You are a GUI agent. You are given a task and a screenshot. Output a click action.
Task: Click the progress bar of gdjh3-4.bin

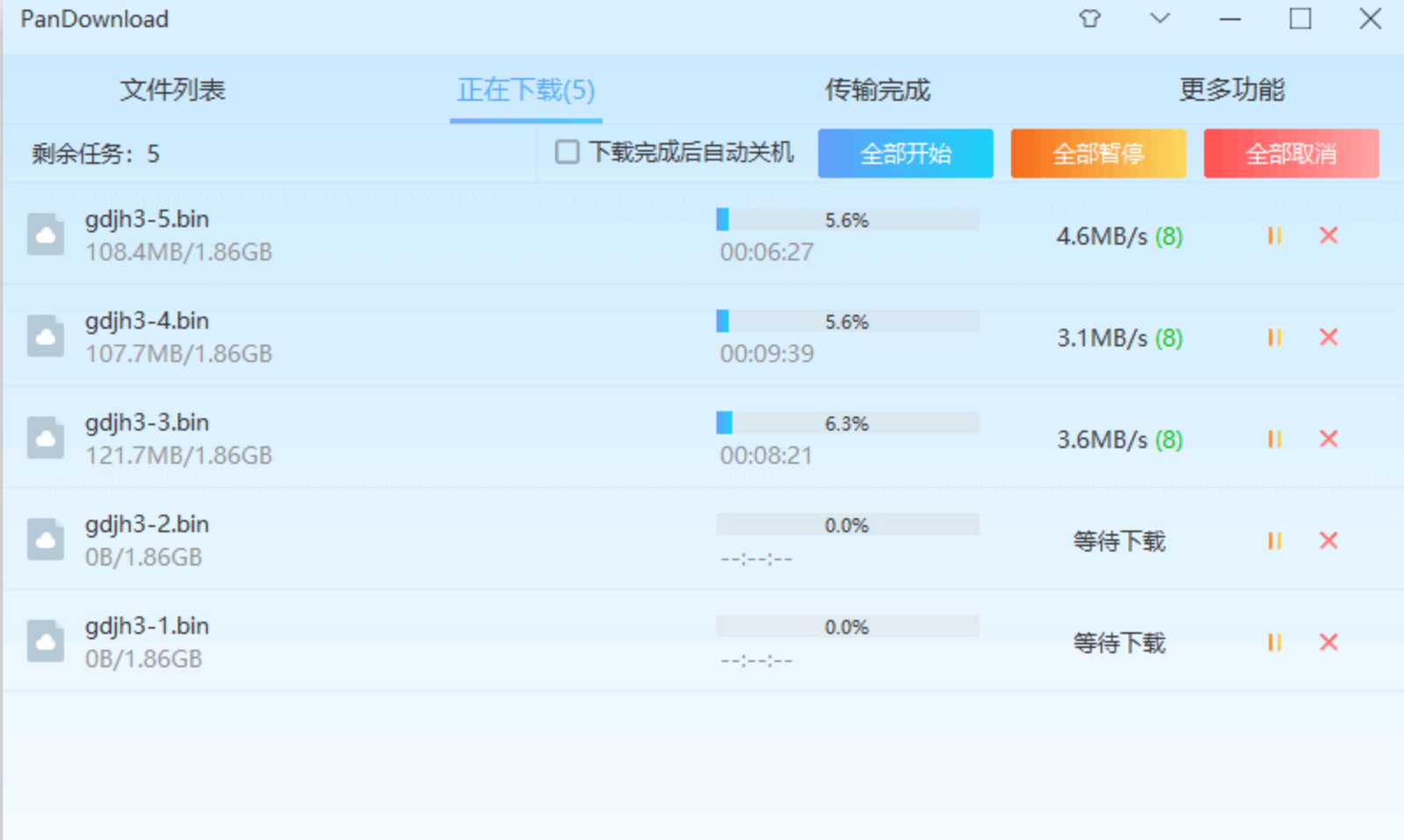click(848, 321)
